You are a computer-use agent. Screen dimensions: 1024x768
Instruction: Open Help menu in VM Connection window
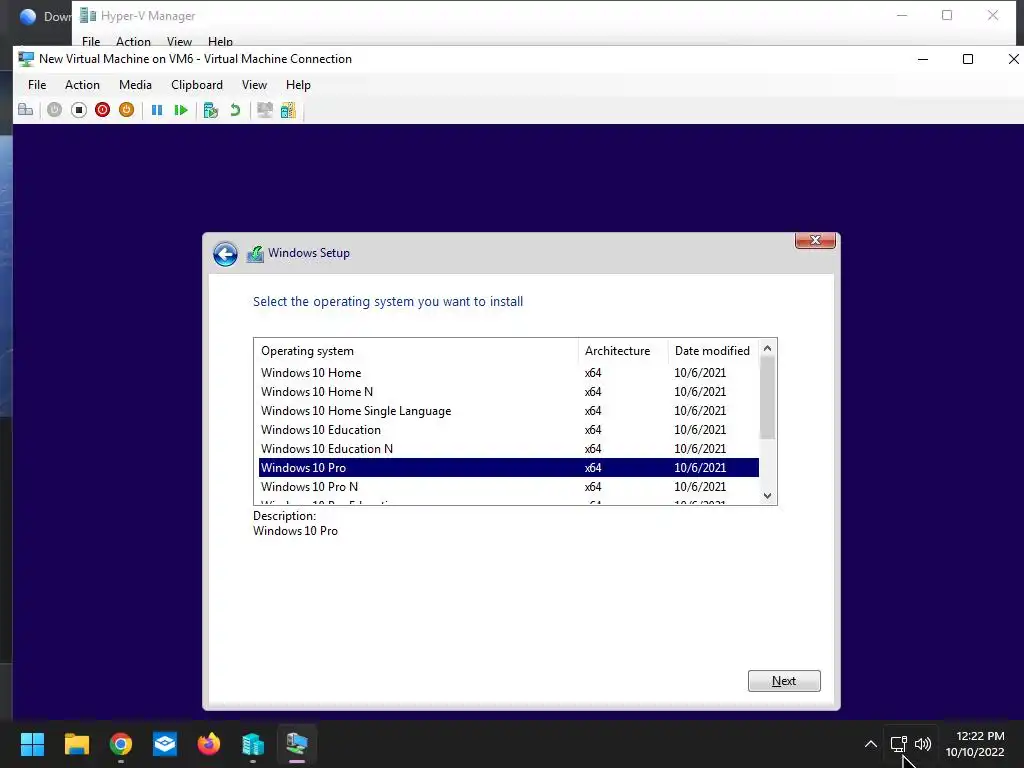(x=298, y=85)
